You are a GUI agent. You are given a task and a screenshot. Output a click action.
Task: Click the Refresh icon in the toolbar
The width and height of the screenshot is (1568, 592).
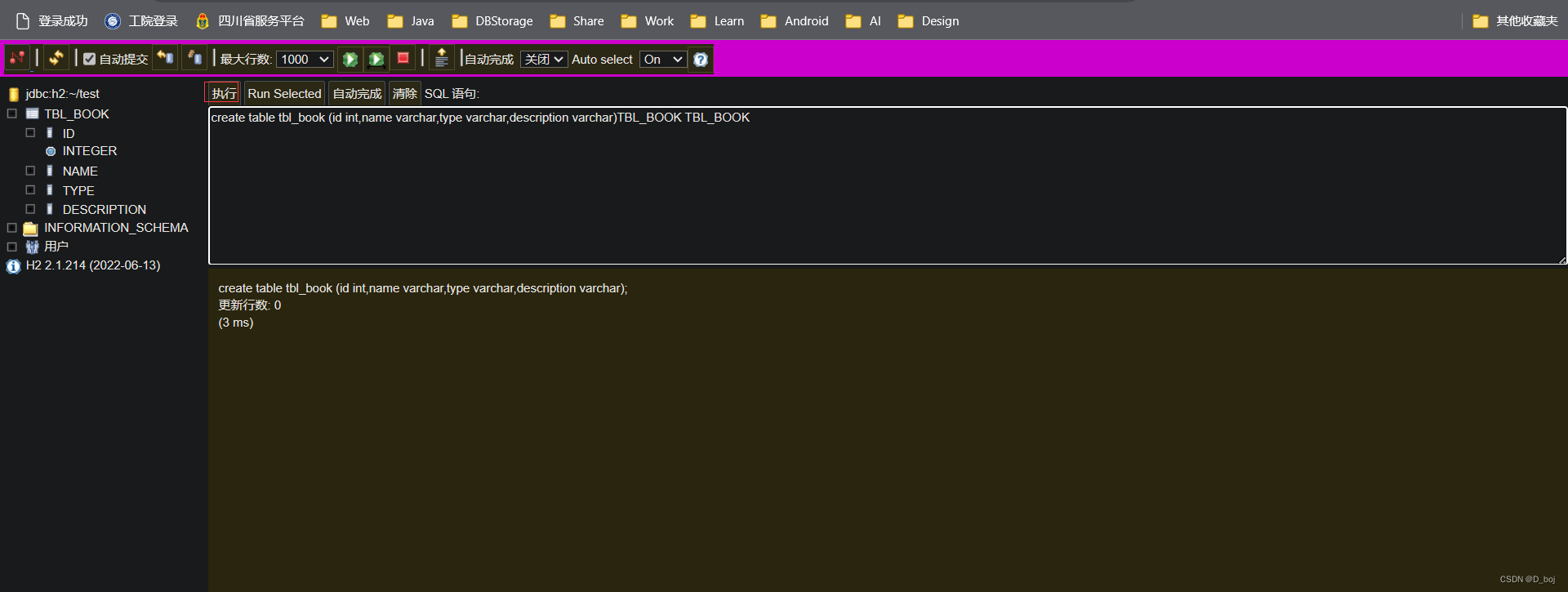point(56,58)
